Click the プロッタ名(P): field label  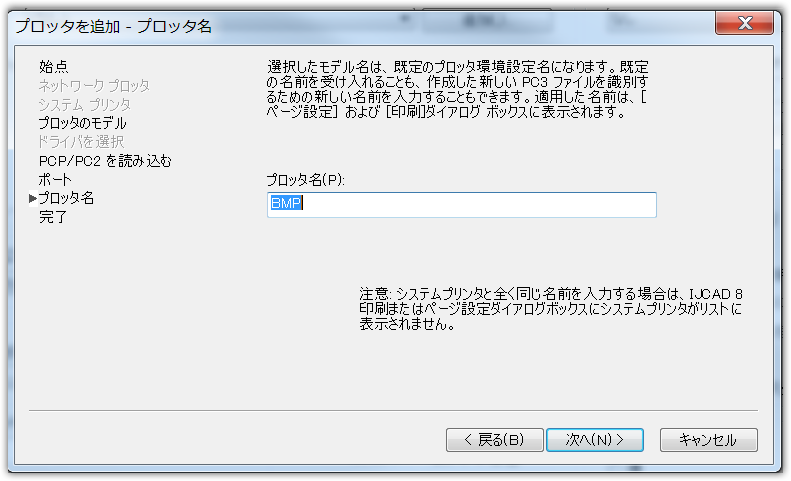305,180
